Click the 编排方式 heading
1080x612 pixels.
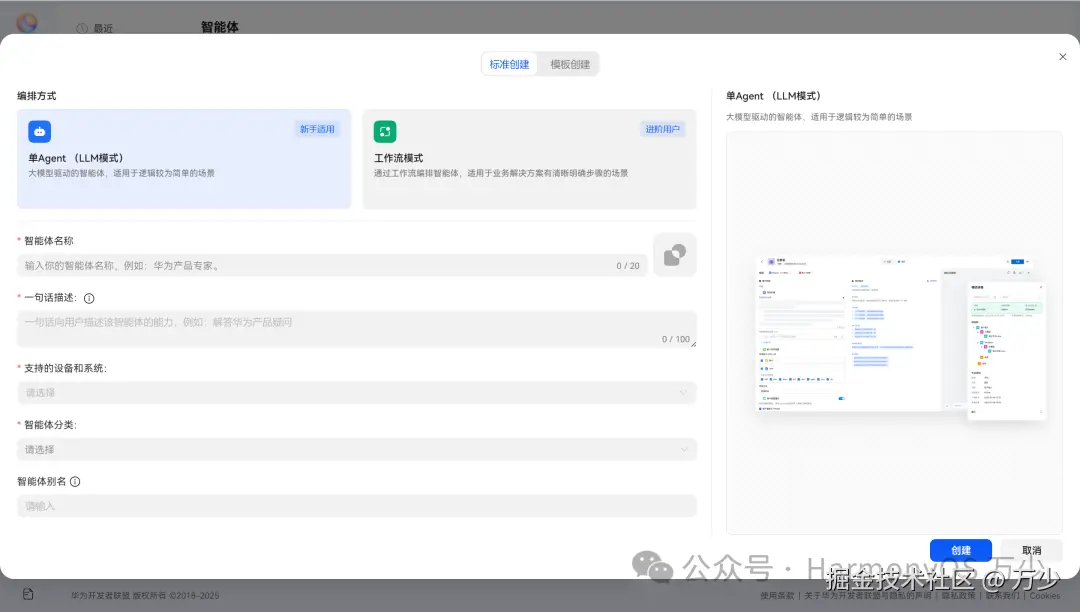point(37,96)
